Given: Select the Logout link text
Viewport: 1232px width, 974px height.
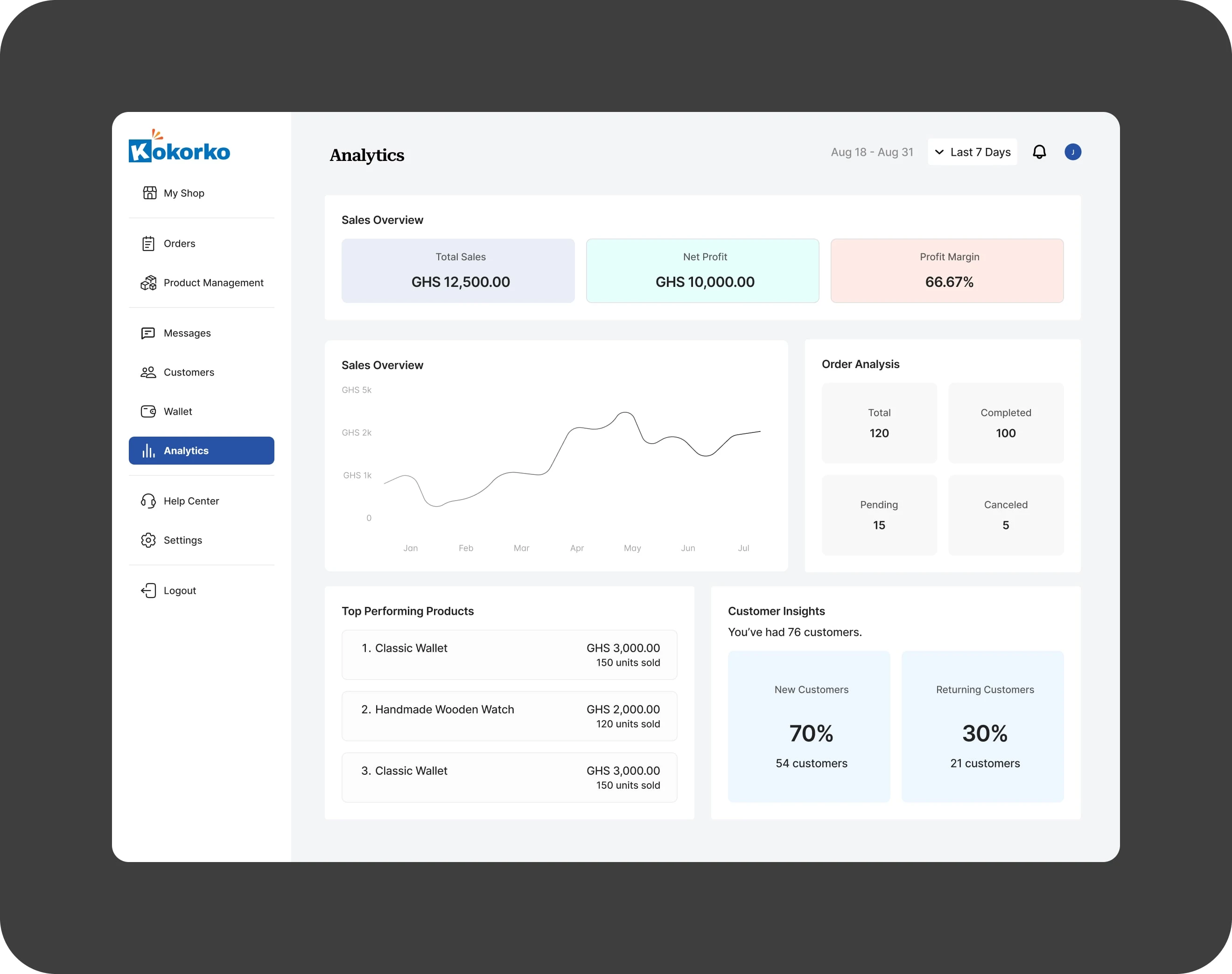Looking at the screenshot, I should (179, 590).
